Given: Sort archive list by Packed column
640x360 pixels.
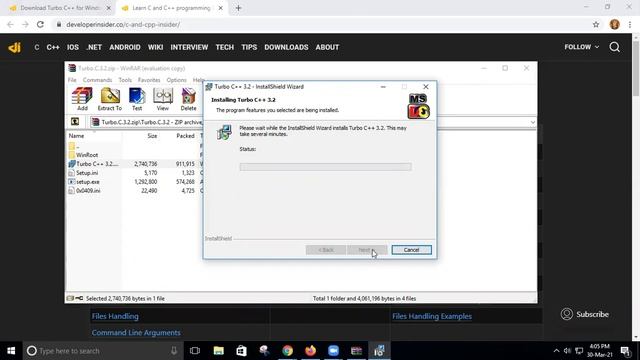Looking at the screenshot, I should (x=185, y=136).
